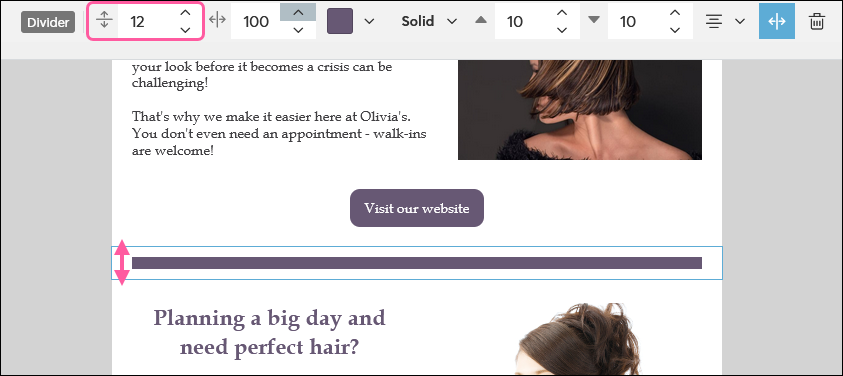Viewport: 843px width, 376px height.
Task: Increase top padding value
Action: pyautogui.click(x=562, y=12)
